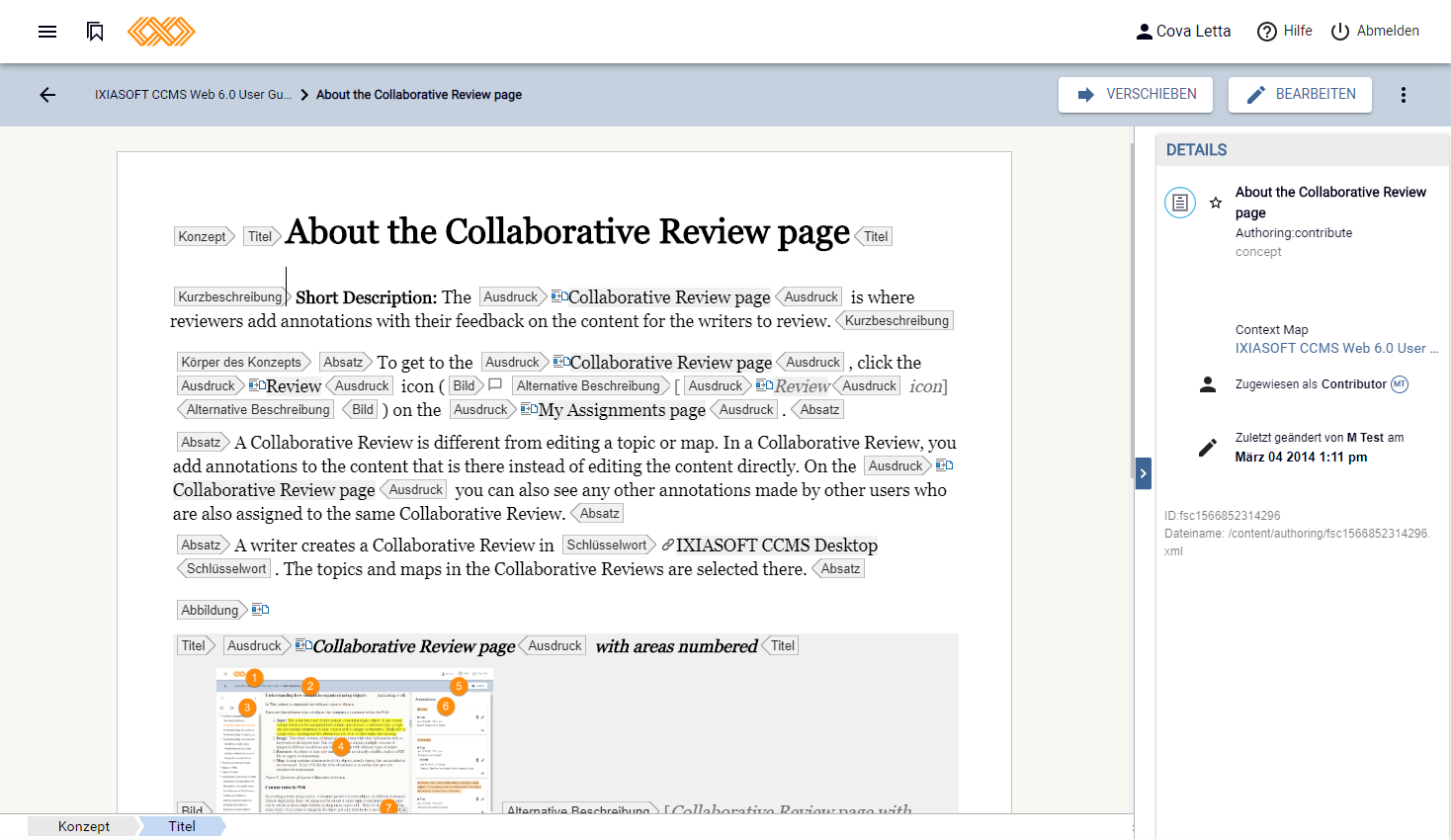Click the conref icon before Review term
The height and width of the screenshot is (840, 1451).
click(x=257, y=385)
